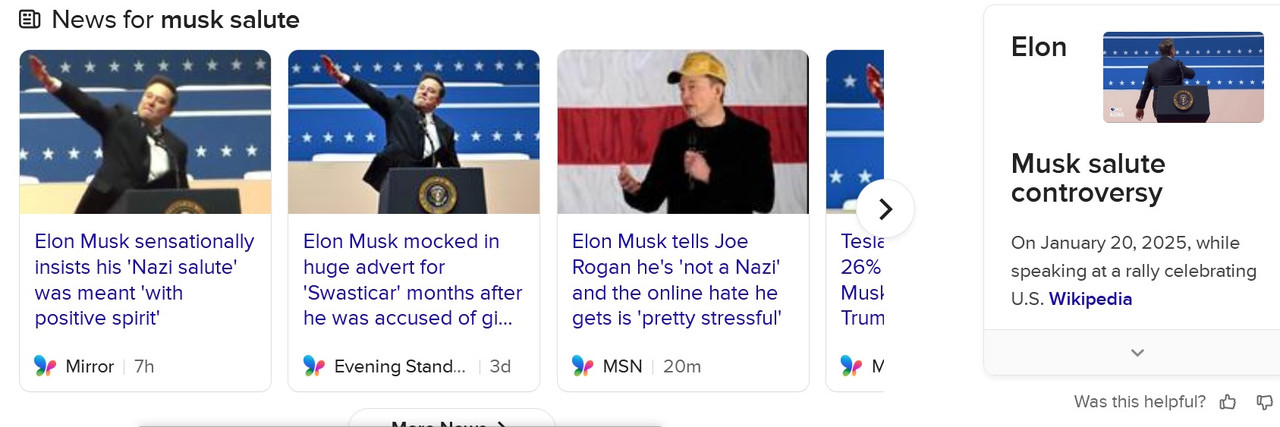Viewport: 1280px width, 427px height.
Task: Click the Mirror article thumbnail image
Action: click(145, 132)
